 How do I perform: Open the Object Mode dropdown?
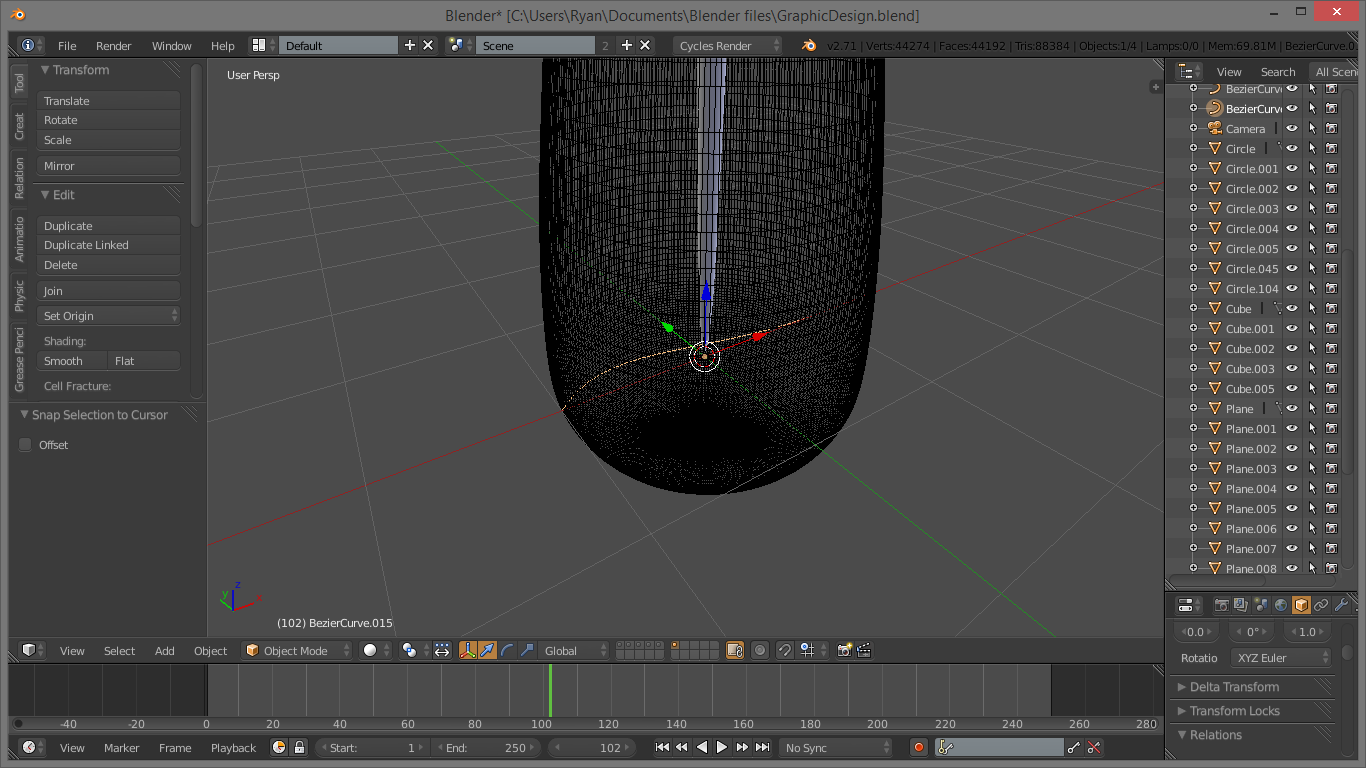coord(298,650)
